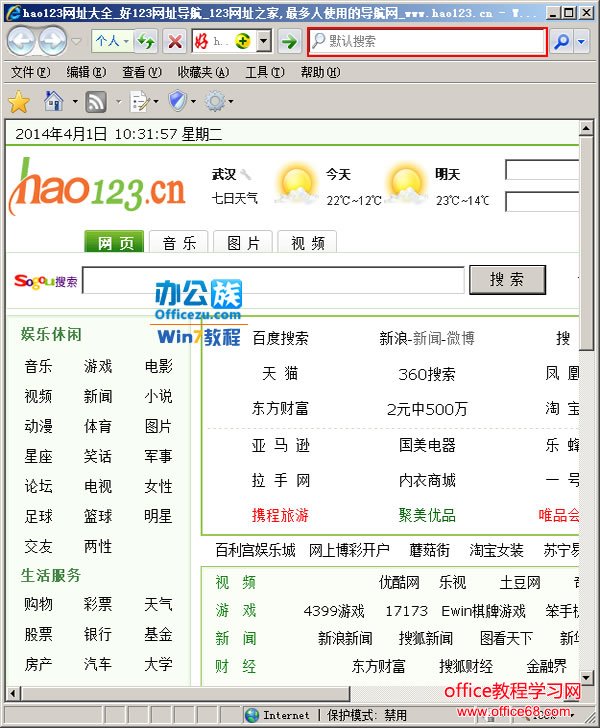Image resolution: width=600 pixels, height=728 pixels.
Task: Click the RSS feeds icon
Action: (96, 102)
